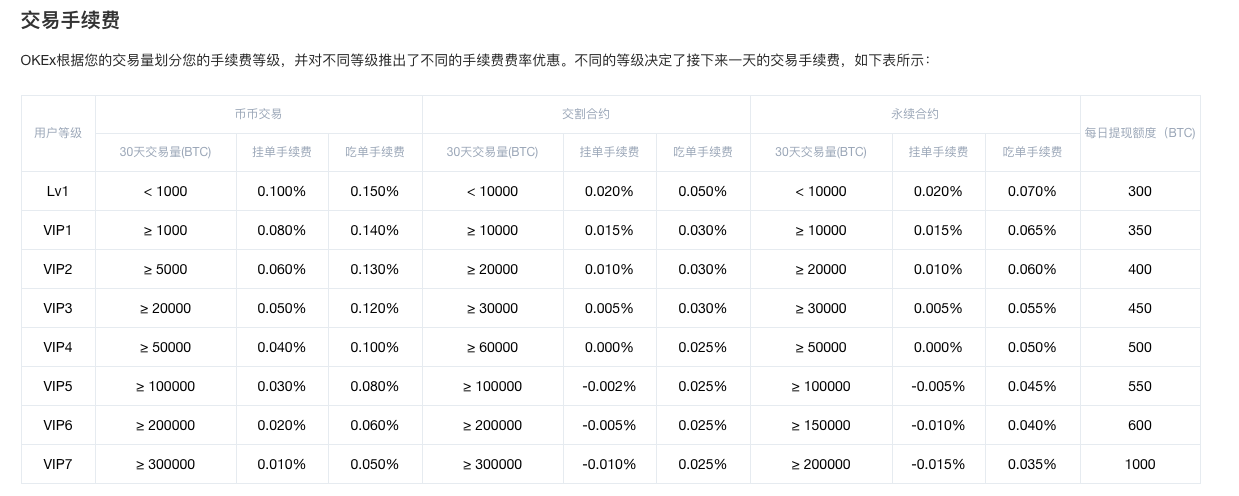The width and height of the screenshot is (1239, 496).
Task: Click the VIP2 daily withdrawal limit 400
Action: (x=1140, y=269)
